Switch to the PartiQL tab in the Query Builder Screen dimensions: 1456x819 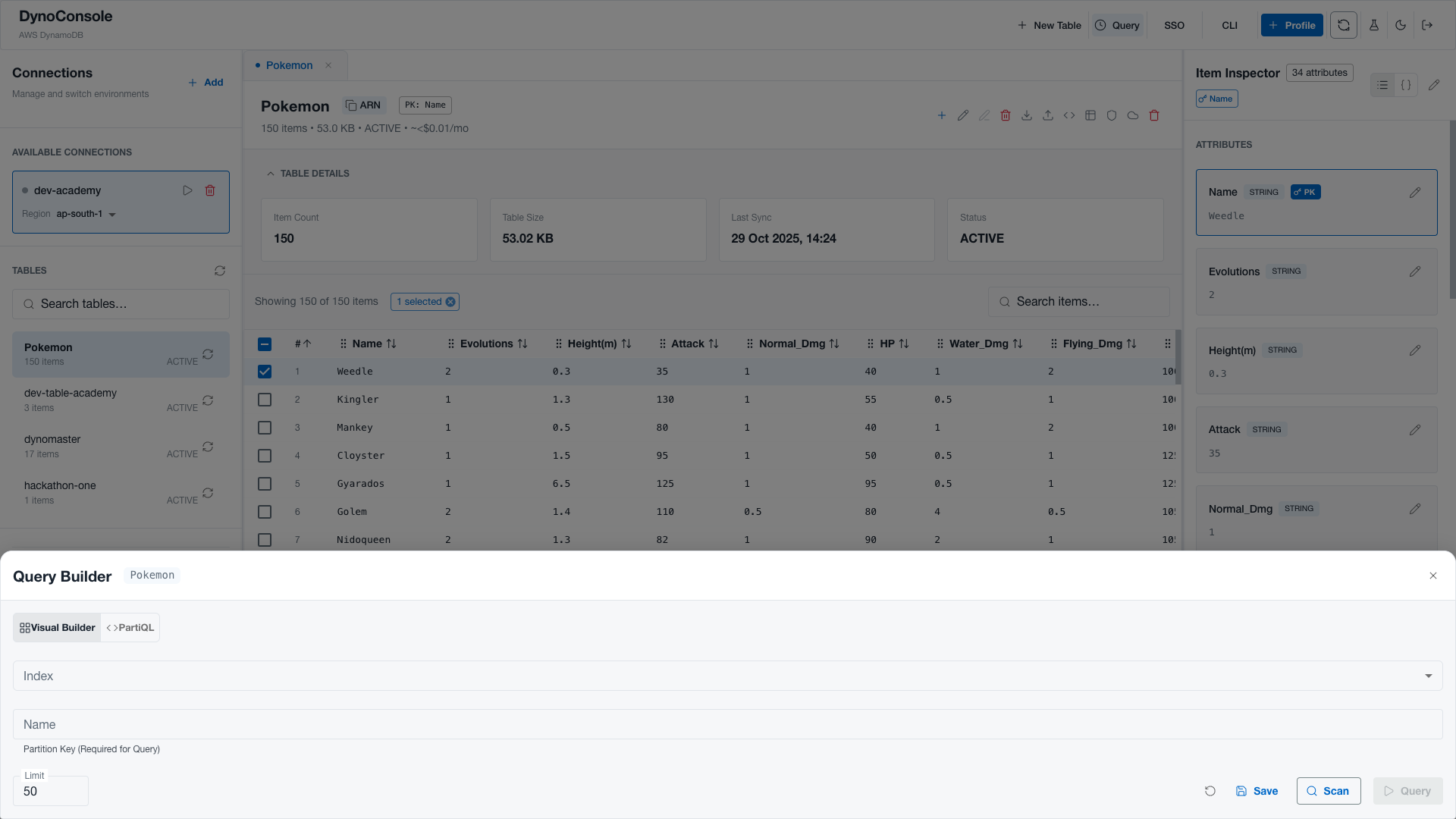[130, 628]
